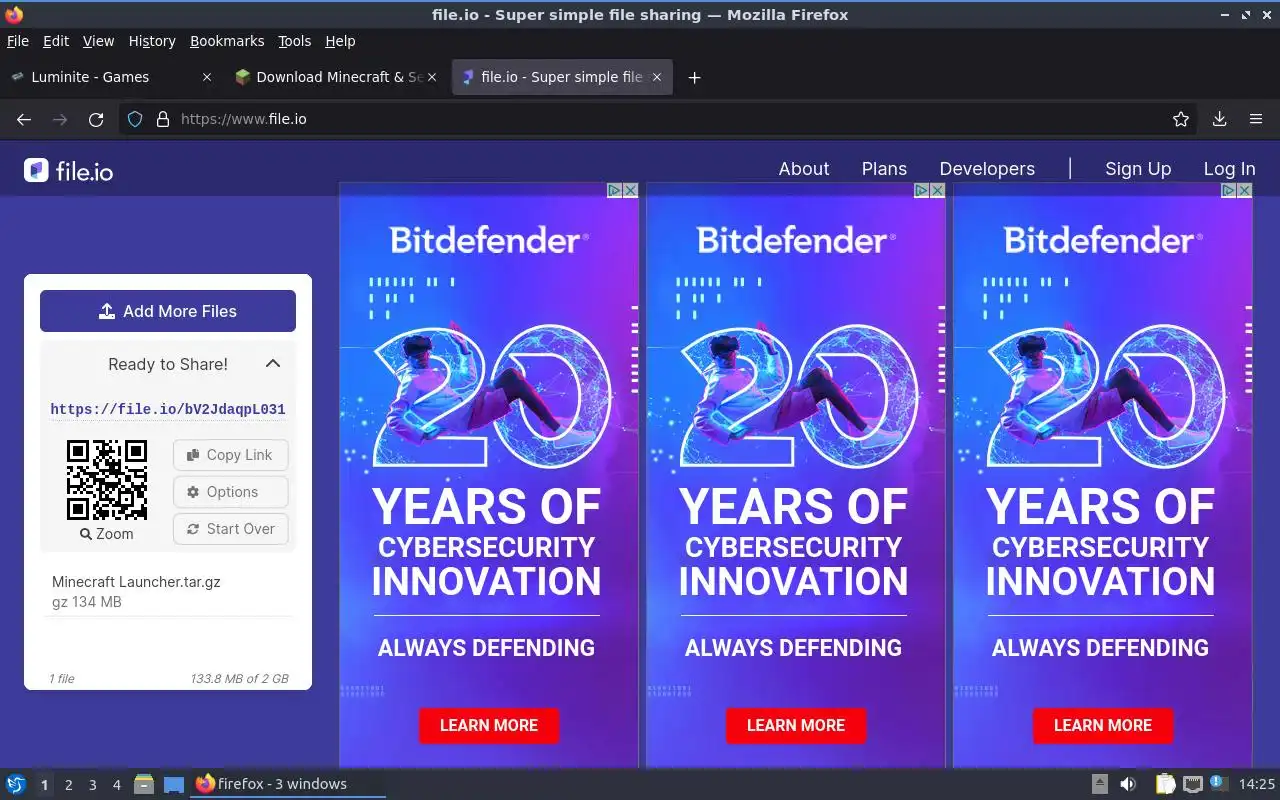Select the file.io browser tab
The height and width of the screenshot is (800, 1280).
pyautogui.click(x=562, y=77)
